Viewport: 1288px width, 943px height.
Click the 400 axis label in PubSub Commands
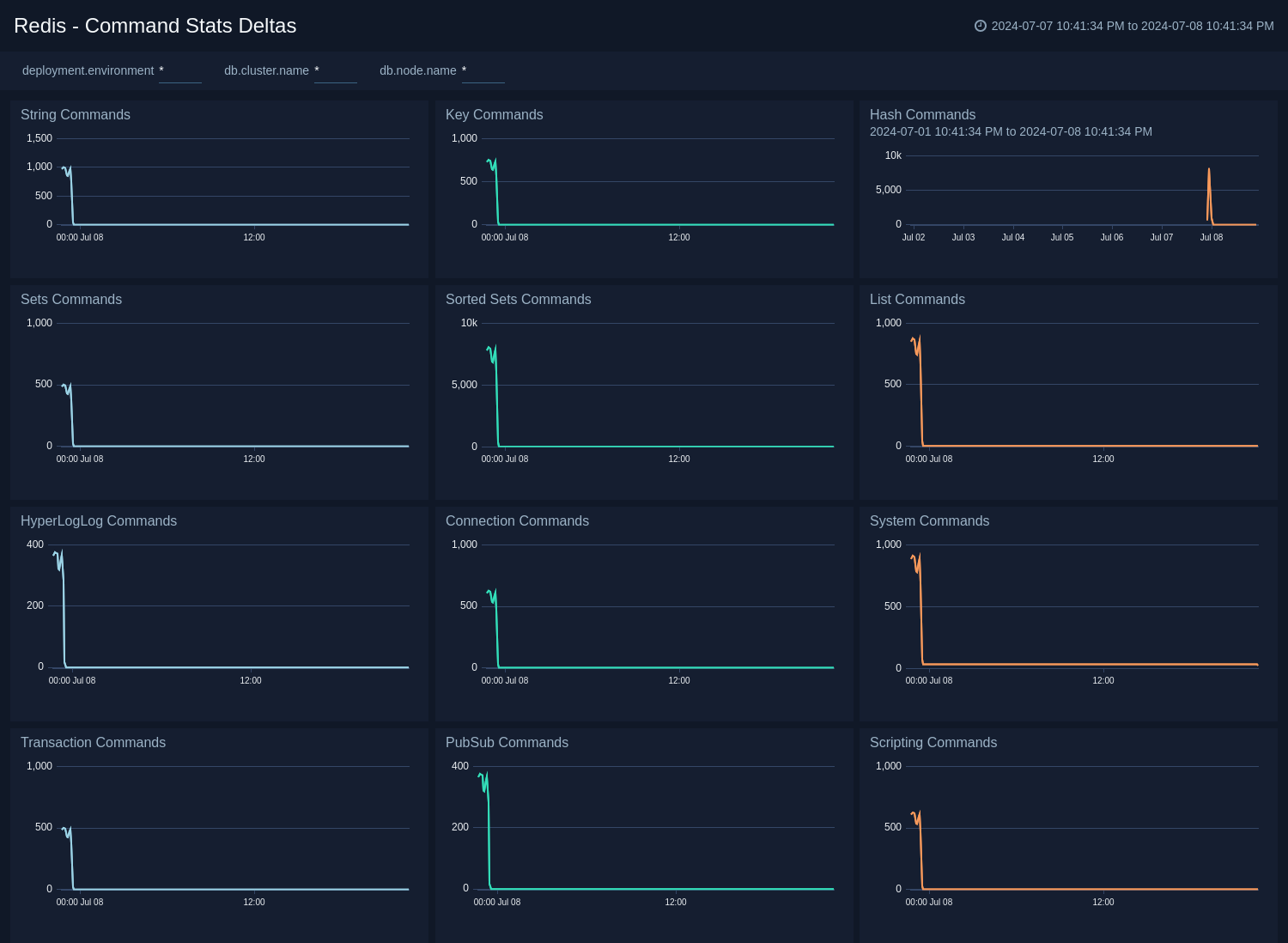(x=460, y=766)
